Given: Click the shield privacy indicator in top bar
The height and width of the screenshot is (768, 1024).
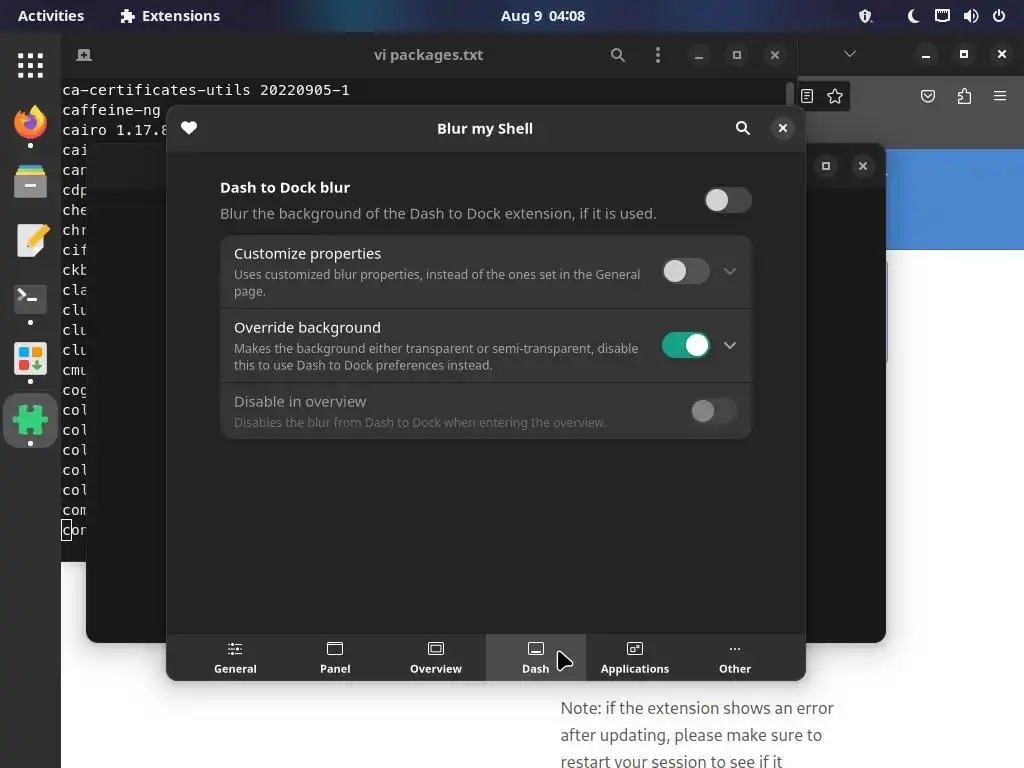Looking at the screenshot, I should coord(865,16).
